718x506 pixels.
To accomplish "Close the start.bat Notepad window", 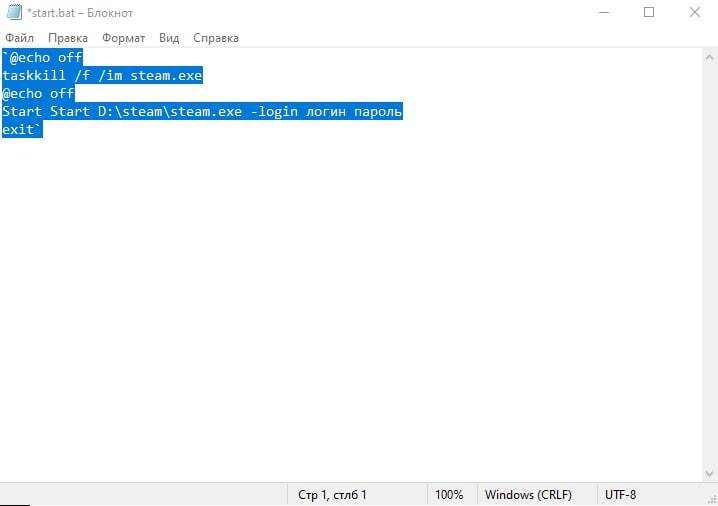I will (695, 12).
